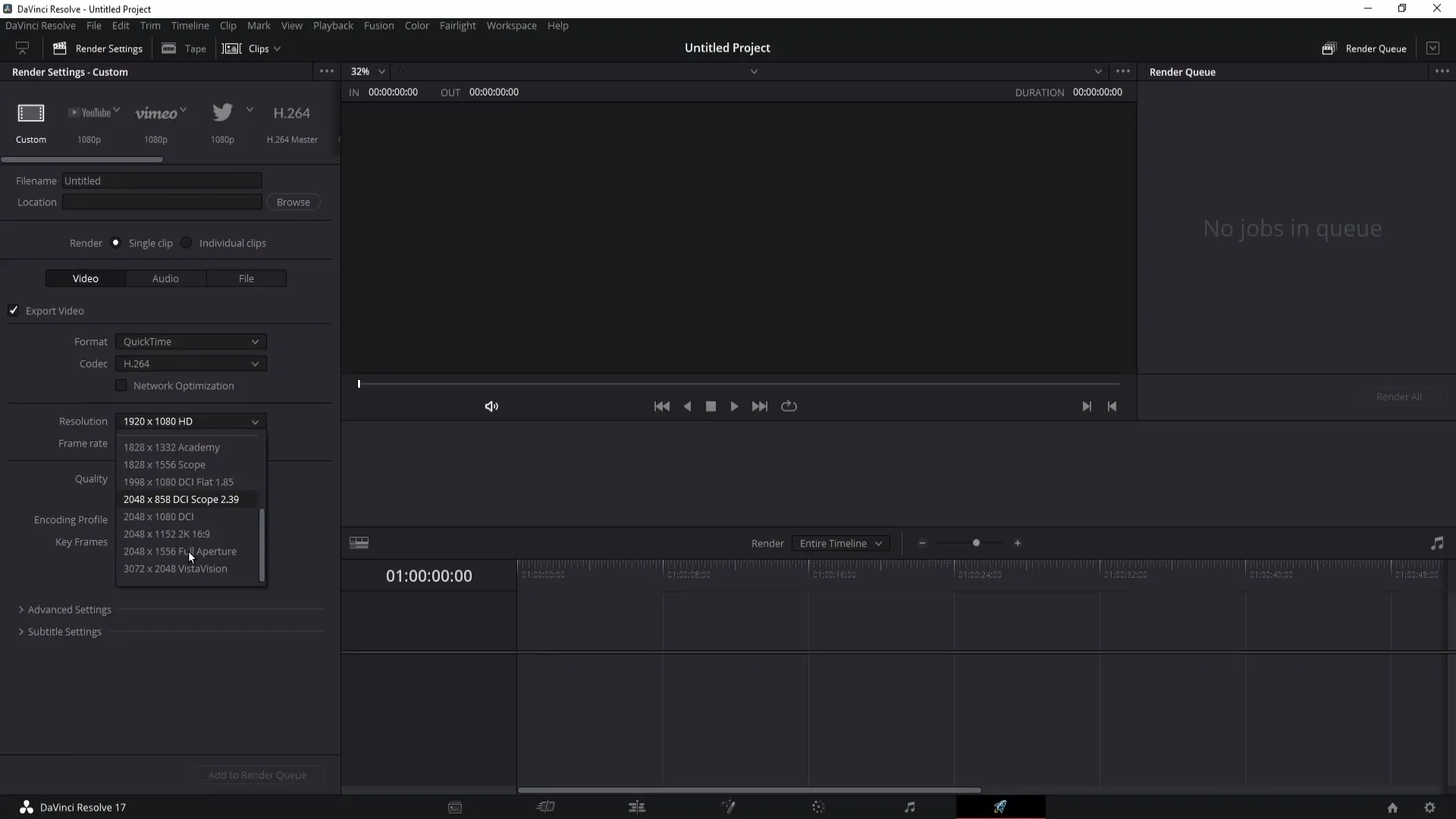Expand the Resolution dropdown menu
The width and height of the screenshot is (1456, 819).
(x=190, y=421)
